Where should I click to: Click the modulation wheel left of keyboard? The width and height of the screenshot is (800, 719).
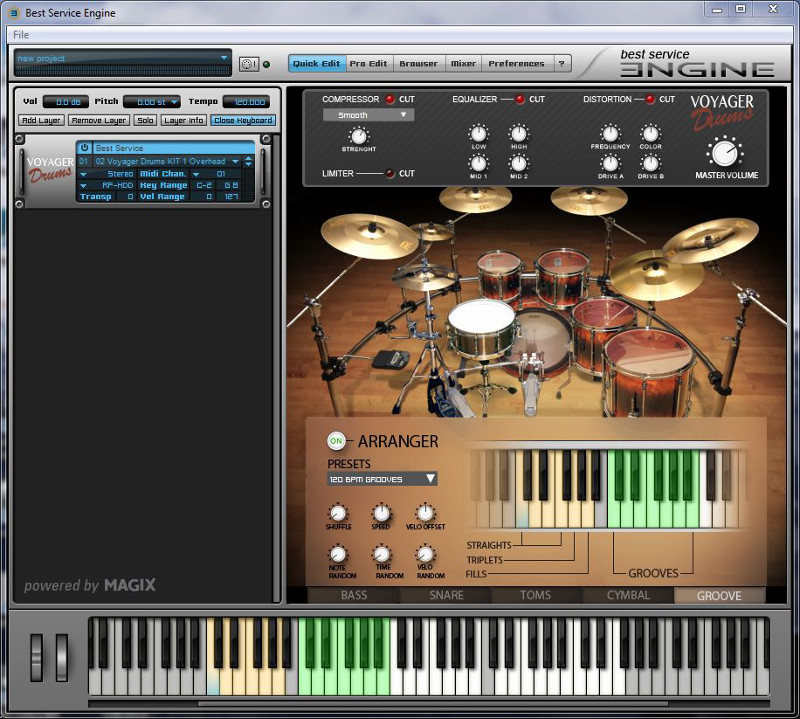tap(62, 658)
